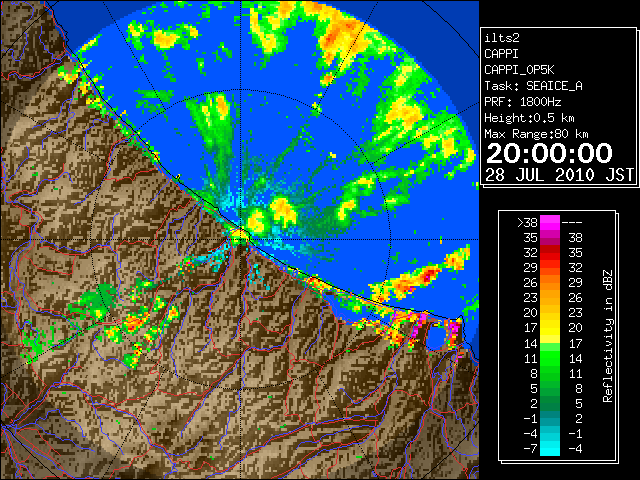
Task: Click the '-7' legend value
Action: 530,449
